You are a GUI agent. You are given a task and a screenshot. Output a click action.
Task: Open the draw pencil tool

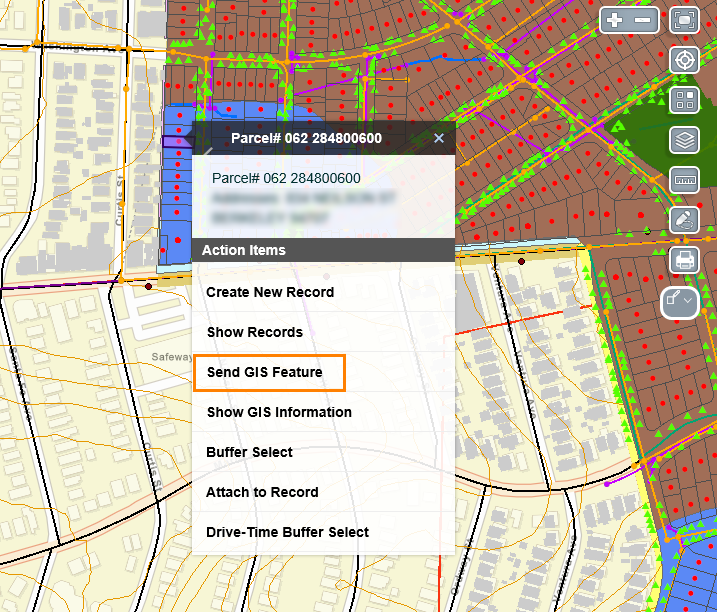point(685,220)
